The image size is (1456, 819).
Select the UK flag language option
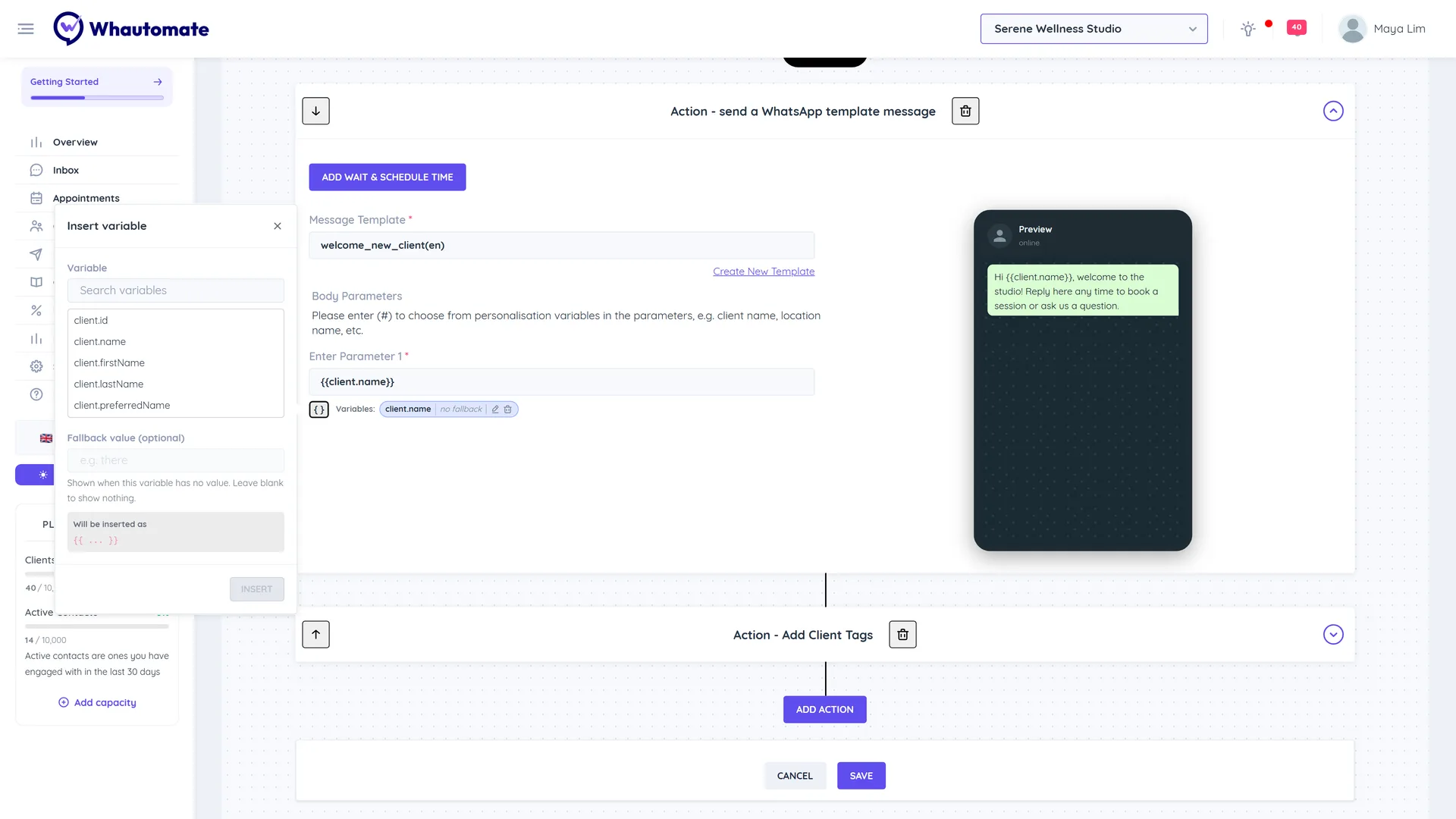(46, 438)
